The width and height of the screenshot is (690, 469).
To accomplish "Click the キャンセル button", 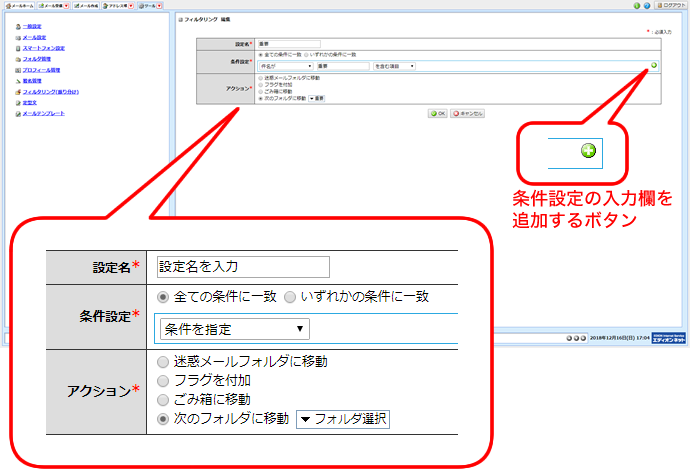I will click(x=467, y=114).
